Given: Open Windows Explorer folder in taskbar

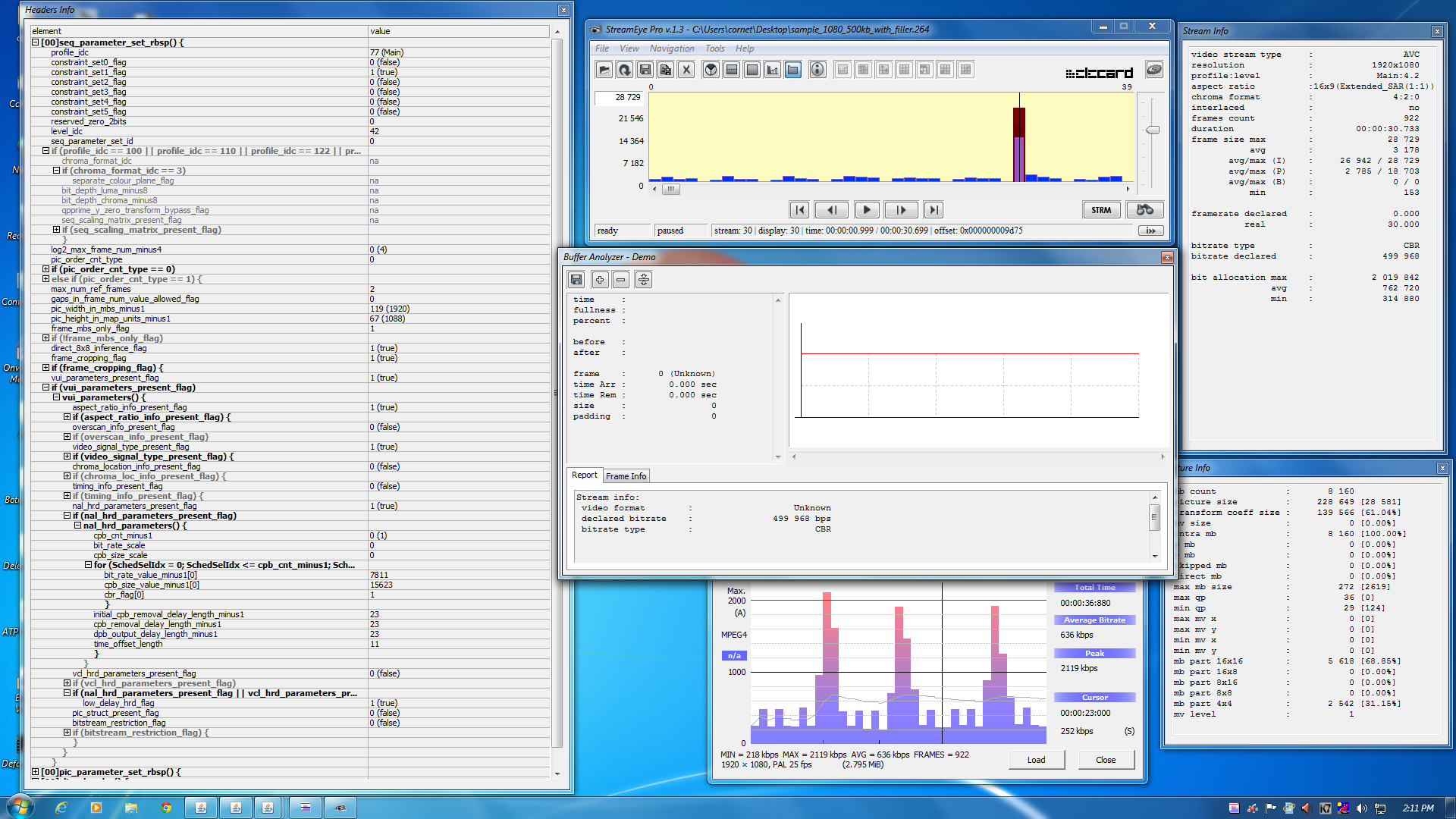Looking at the screenshot, I should click(x=131, y=808).
